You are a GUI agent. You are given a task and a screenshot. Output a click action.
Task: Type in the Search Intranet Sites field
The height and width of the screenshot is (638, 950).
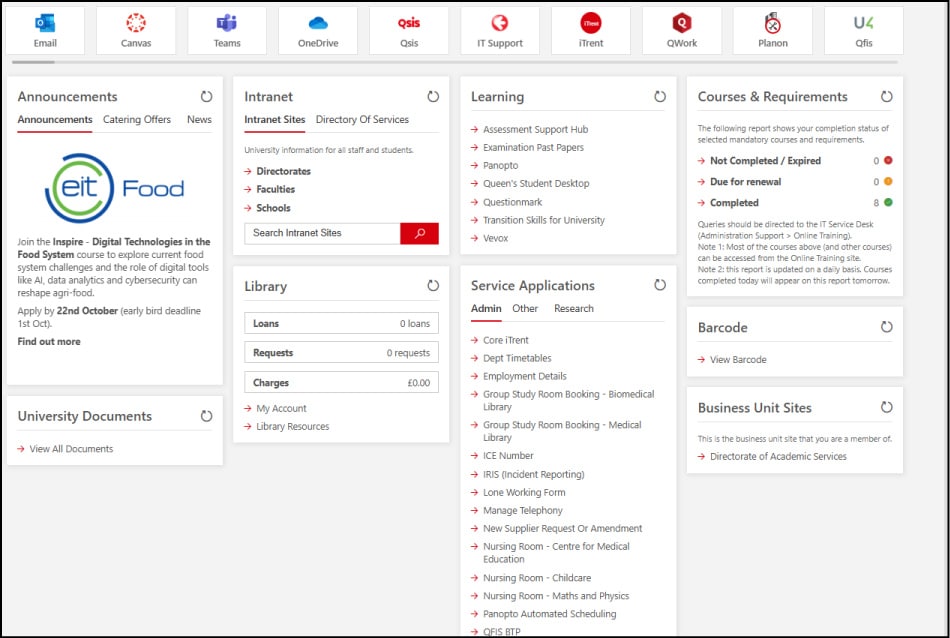coord(322,233)
